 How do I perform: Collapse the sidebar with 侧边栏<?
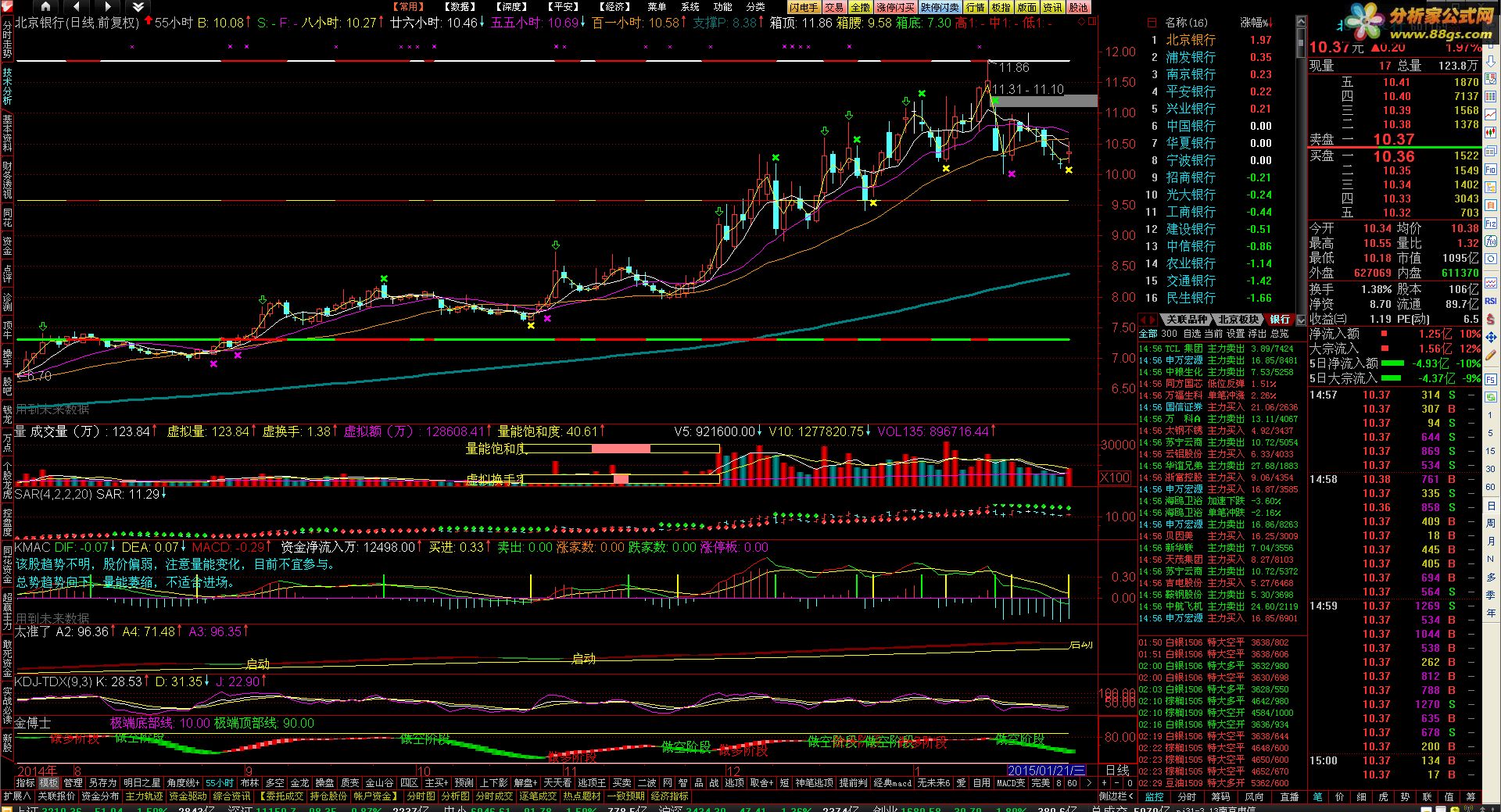[1116, 796]
